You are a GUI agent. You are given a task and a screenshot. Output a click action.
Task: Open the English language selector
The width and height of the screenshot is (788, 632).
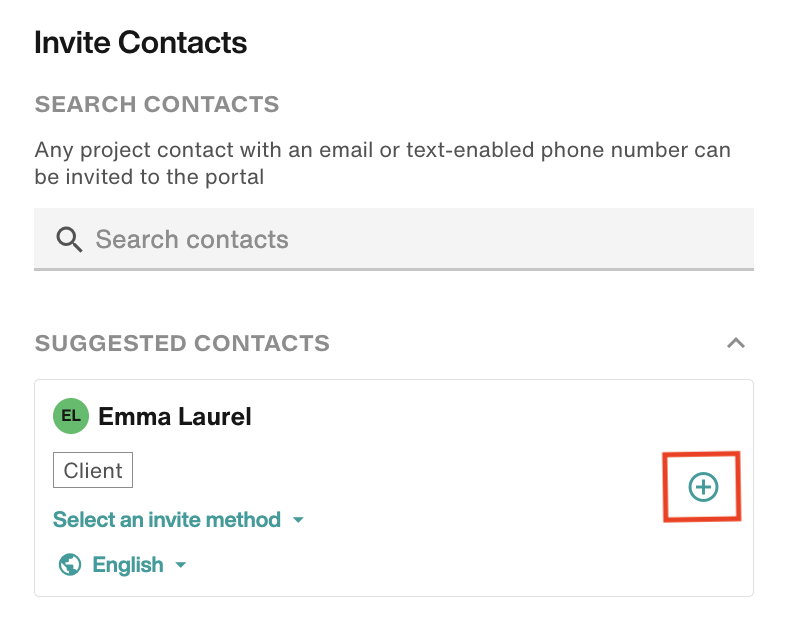tap(123, 565)
